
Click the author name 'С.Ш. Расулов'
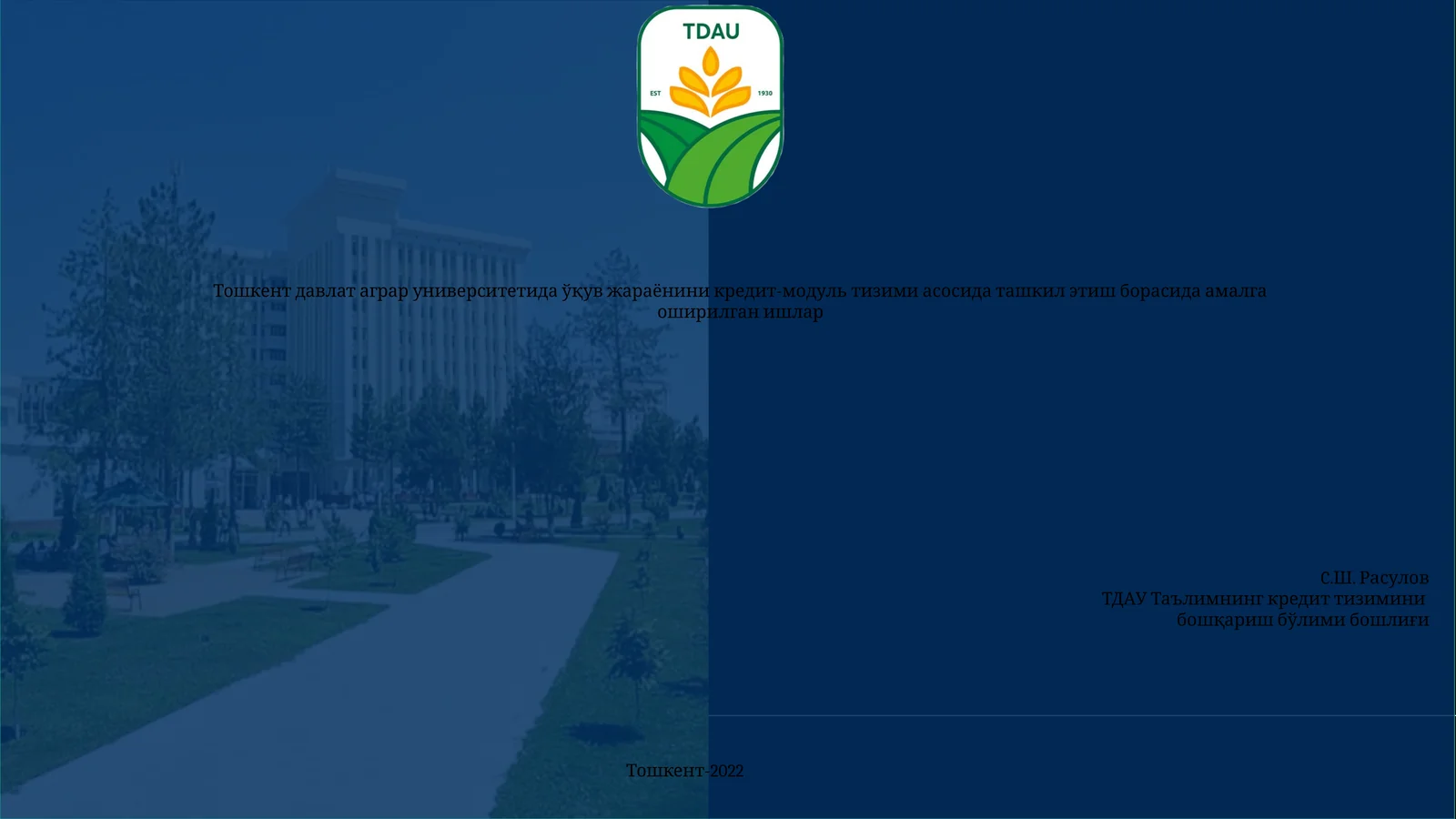pyautogui.click(x=1374, y=578)
